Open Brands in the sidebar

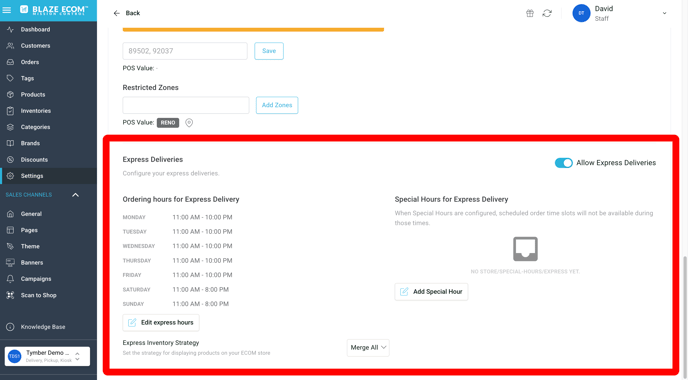point(30,143)
